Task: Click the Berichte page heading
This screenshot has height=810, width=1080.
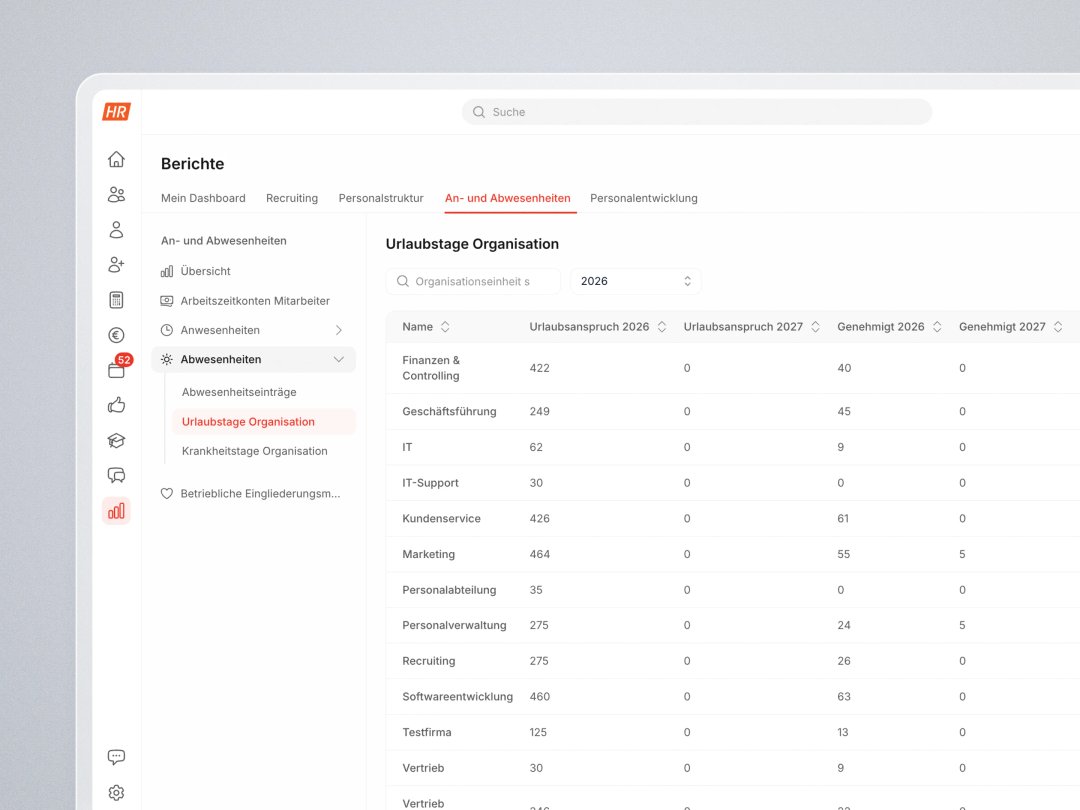Action: pyautogui.click(x=192, y=164)
